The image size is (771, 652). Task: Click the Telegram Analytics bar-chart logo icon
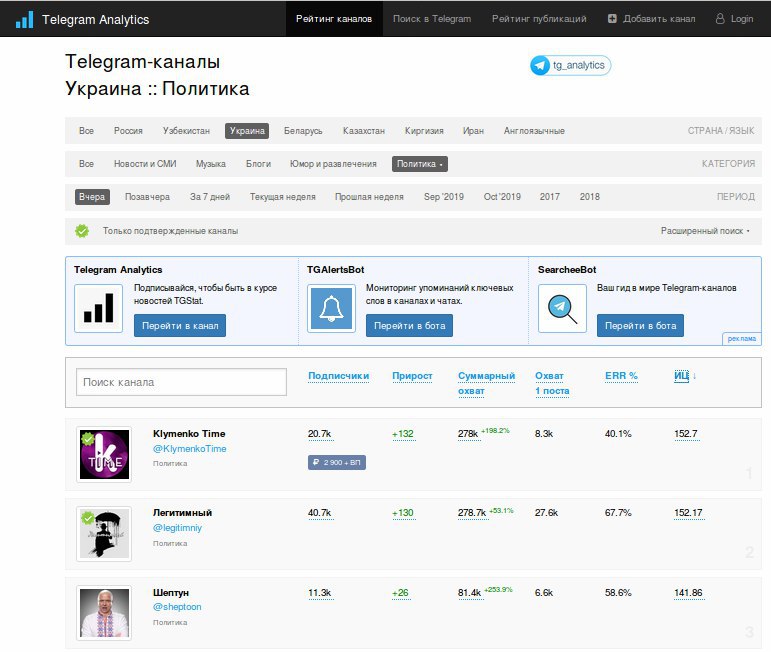(x=25, y=19)
